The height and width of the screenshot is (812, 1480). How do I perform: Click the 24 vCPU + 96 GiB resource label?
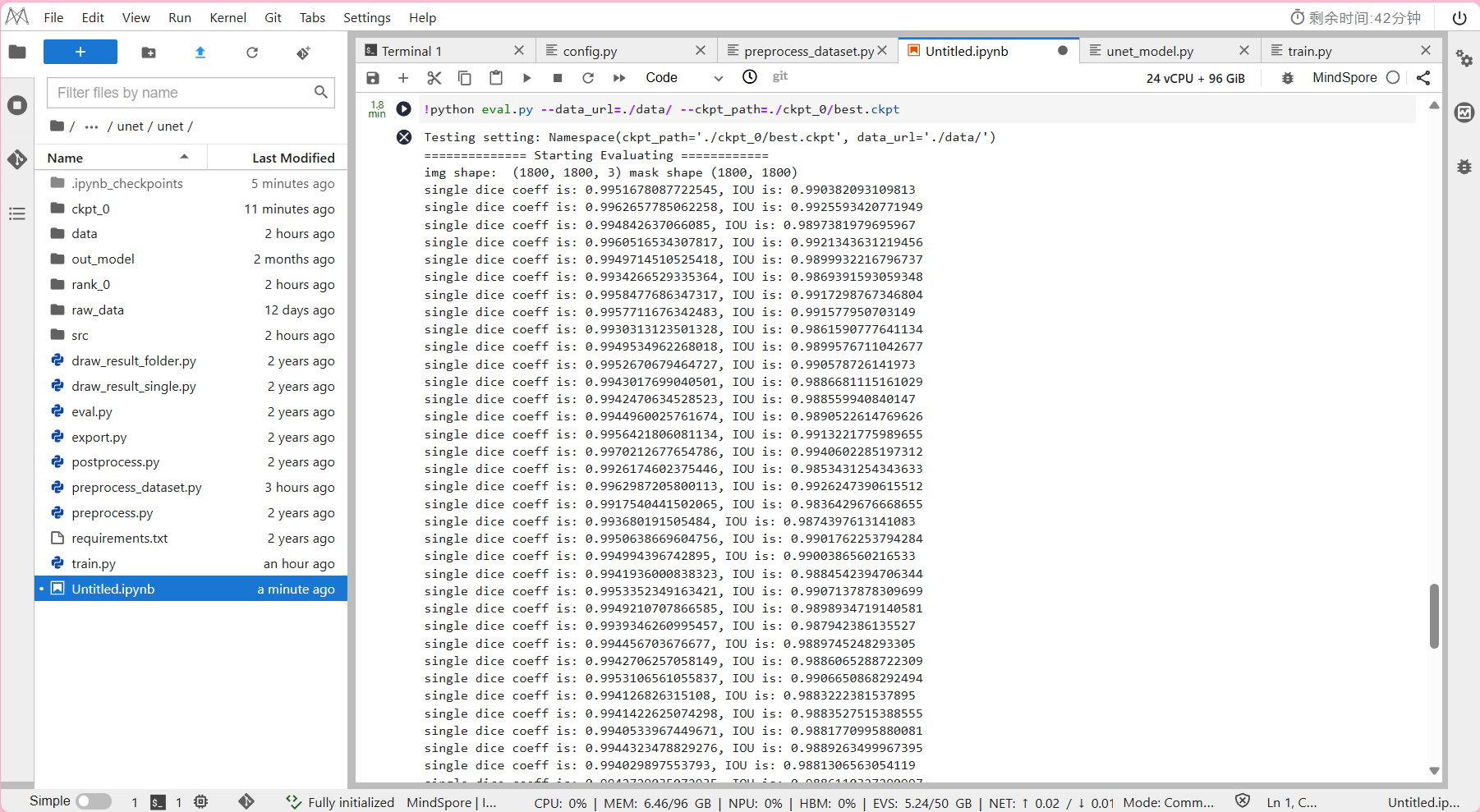pyautogui.click(x=1196, y=78)
